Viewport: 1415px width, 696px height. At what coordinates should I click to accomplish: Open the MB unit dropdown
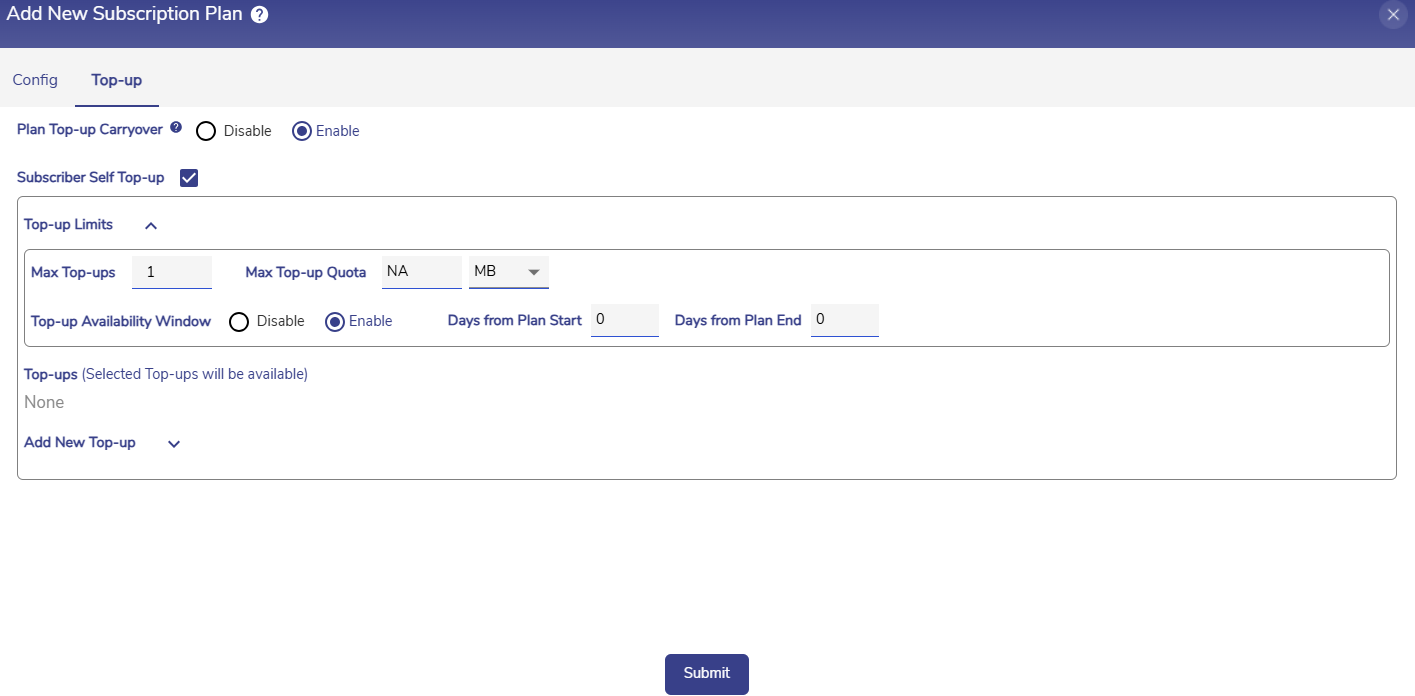509,272
